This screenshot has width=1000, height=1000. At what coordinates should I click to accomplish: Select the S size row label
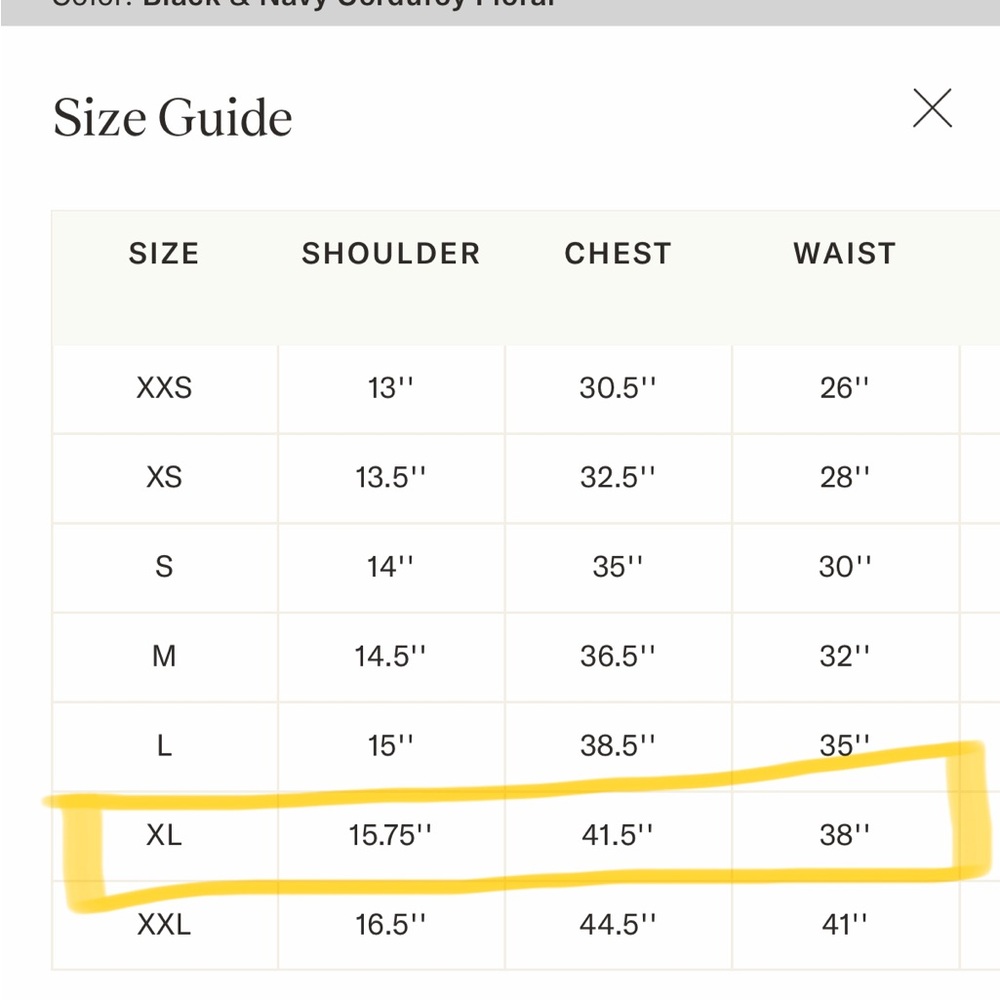(164, 566)
